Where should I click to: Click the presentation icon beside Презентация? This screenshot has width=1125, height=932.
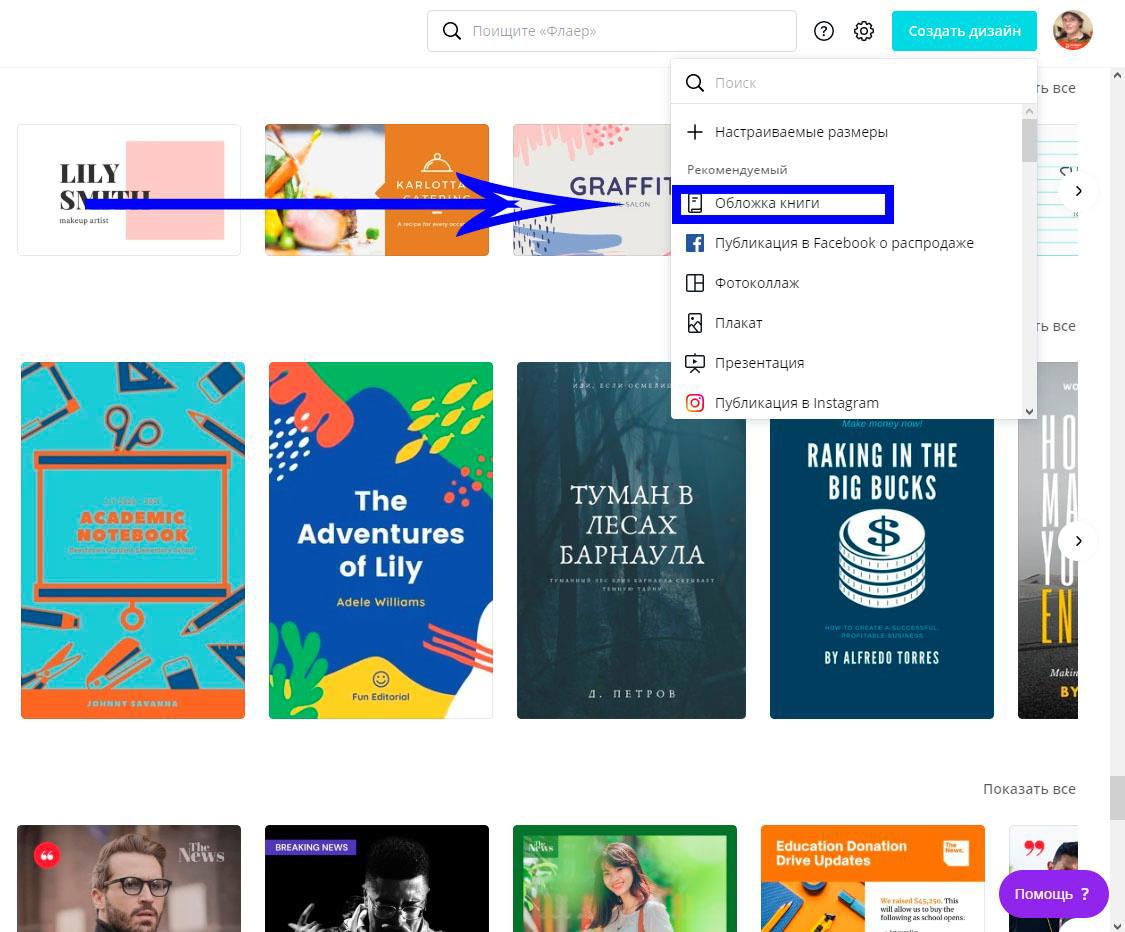tap(695, 363)
